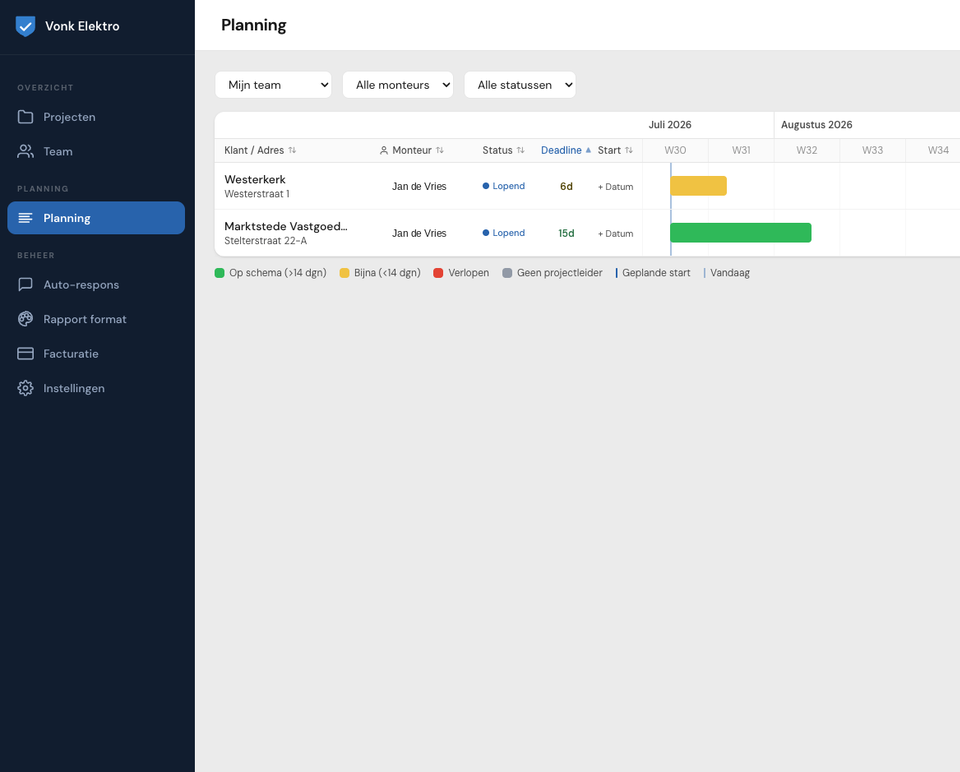Viewport: 960px width, 772px height.
Task: Click the Instellingen gear icon
Action: tap(25, 388)
